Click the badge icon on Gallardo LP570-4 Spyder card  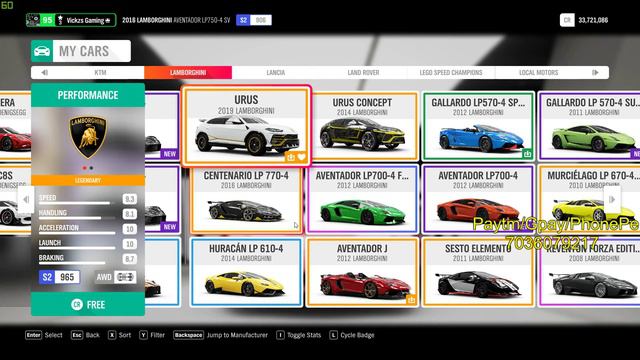527,154
